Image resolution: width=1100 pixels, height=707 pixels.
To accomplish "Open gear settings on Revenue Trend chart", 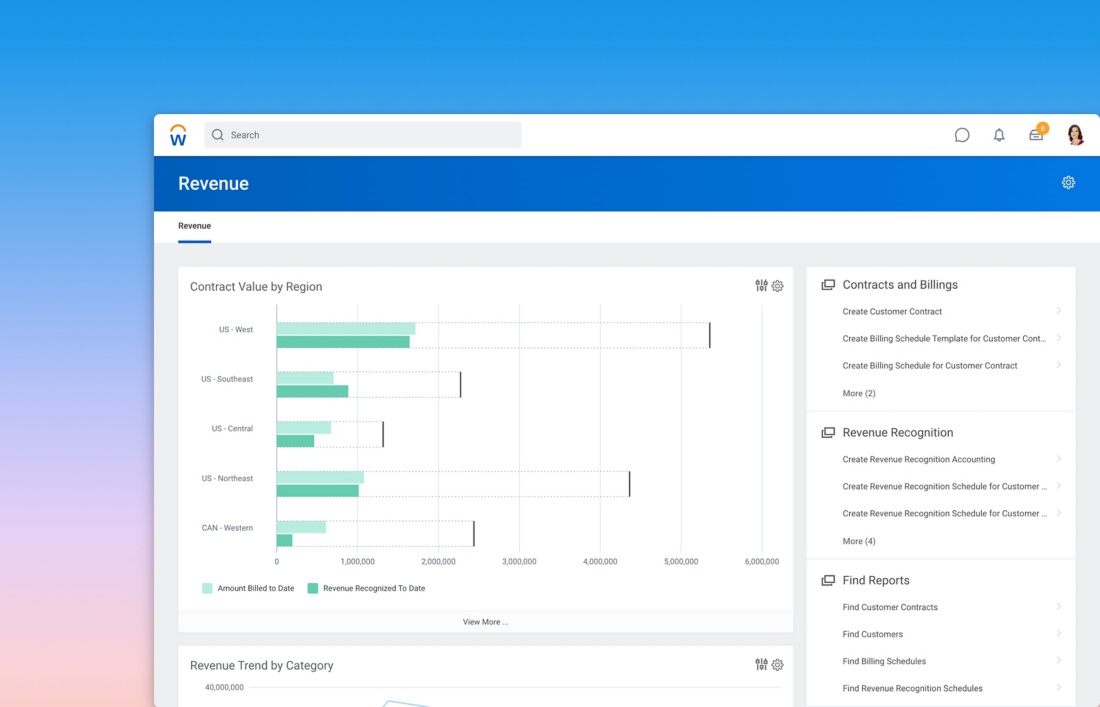I will (x=778, y=665).
